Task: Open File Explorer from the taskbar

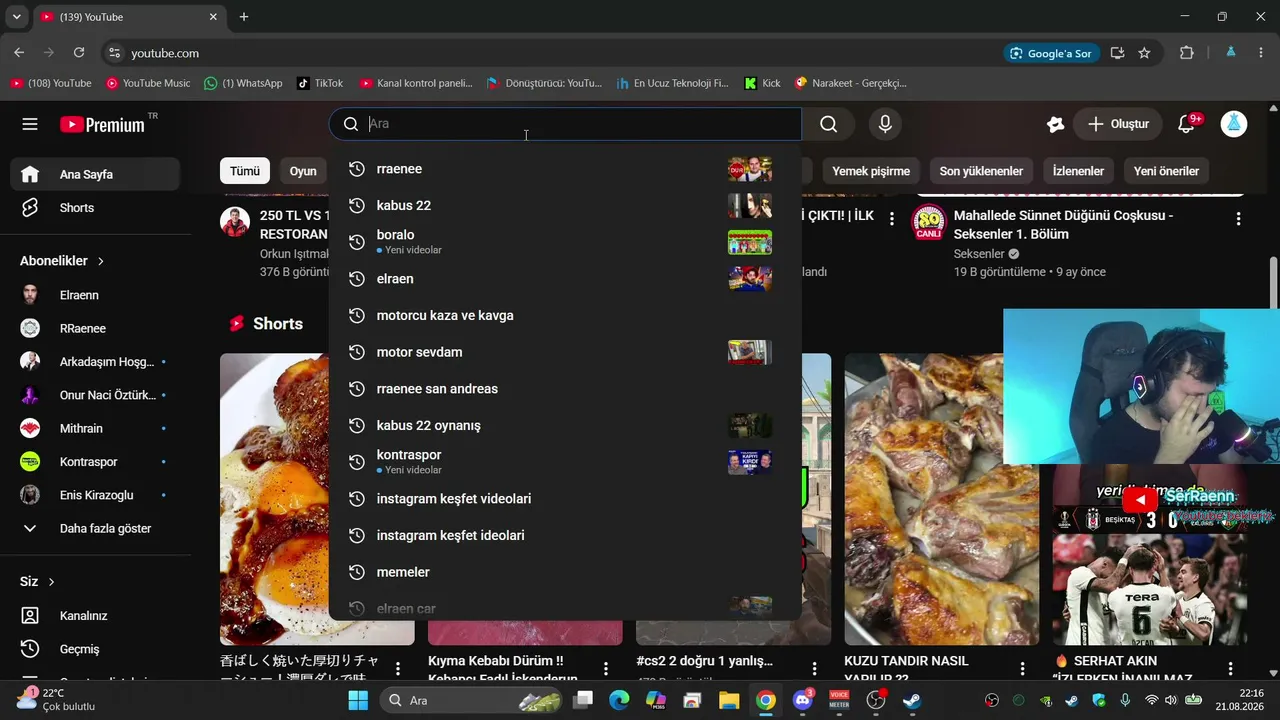Action: pos(729,700)
